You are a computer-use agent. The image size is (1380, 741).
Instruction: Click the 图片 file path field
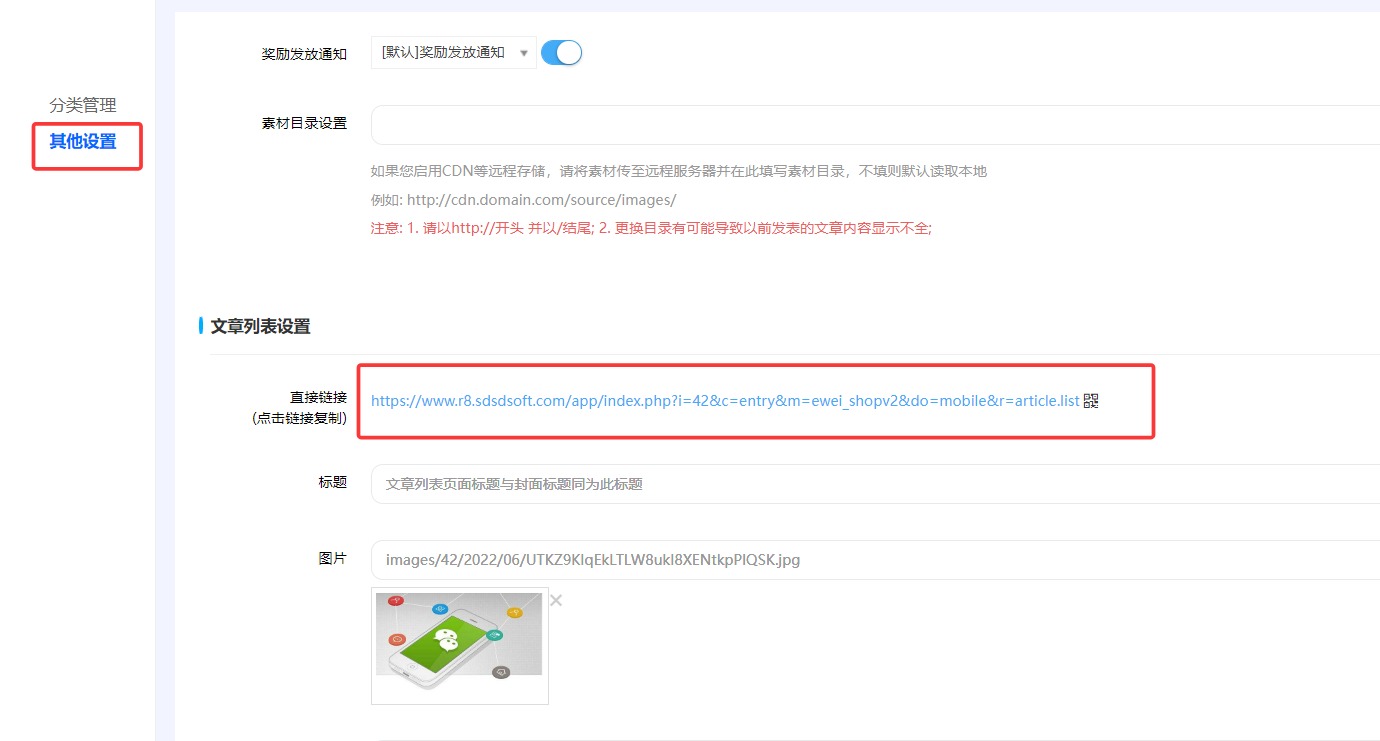[870, 560]
